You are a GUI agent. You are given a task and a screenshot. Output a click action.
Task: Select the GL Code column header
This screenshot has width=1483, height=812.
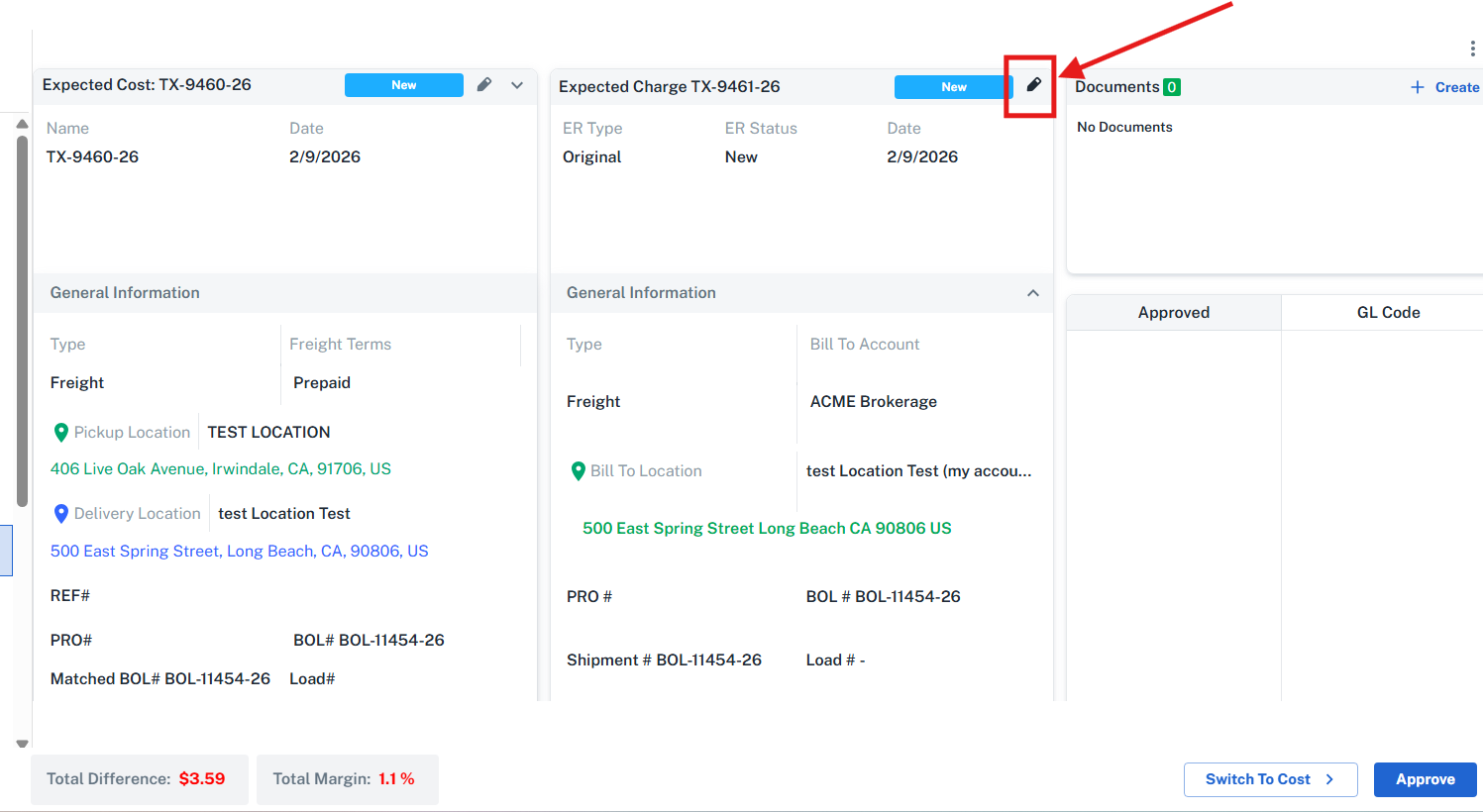point(1387,313)
